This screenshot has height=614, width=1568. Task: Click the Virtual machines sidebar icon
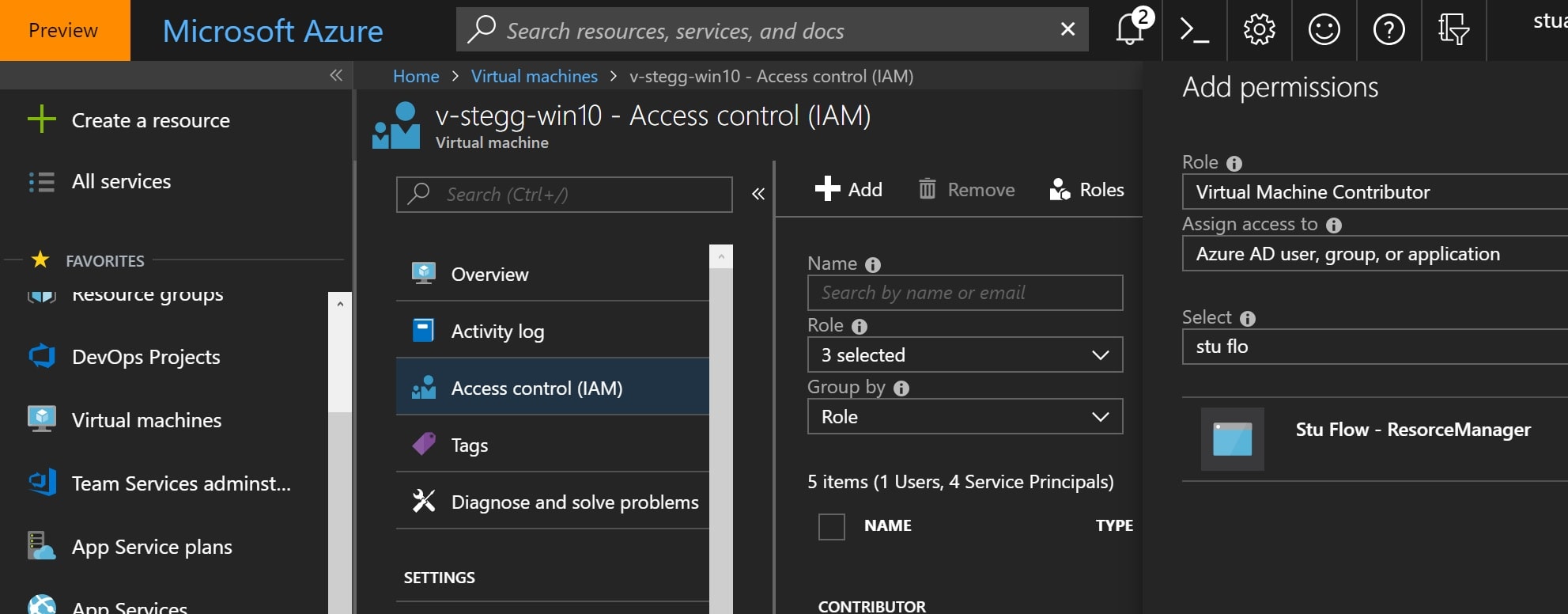tap(42, 419)
